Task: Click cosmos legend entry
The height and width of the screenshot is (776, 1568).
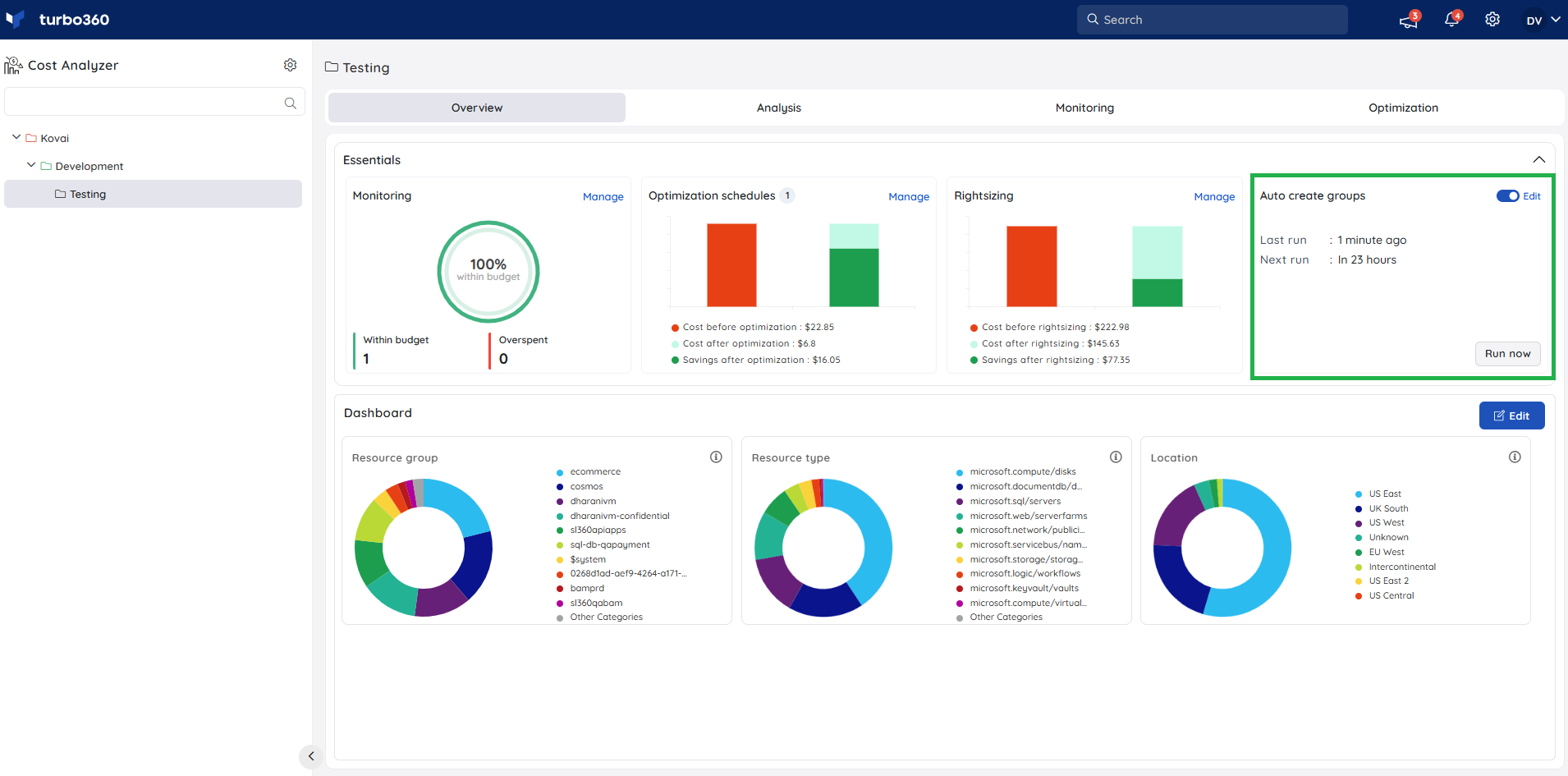Action: tap(580, 487)
